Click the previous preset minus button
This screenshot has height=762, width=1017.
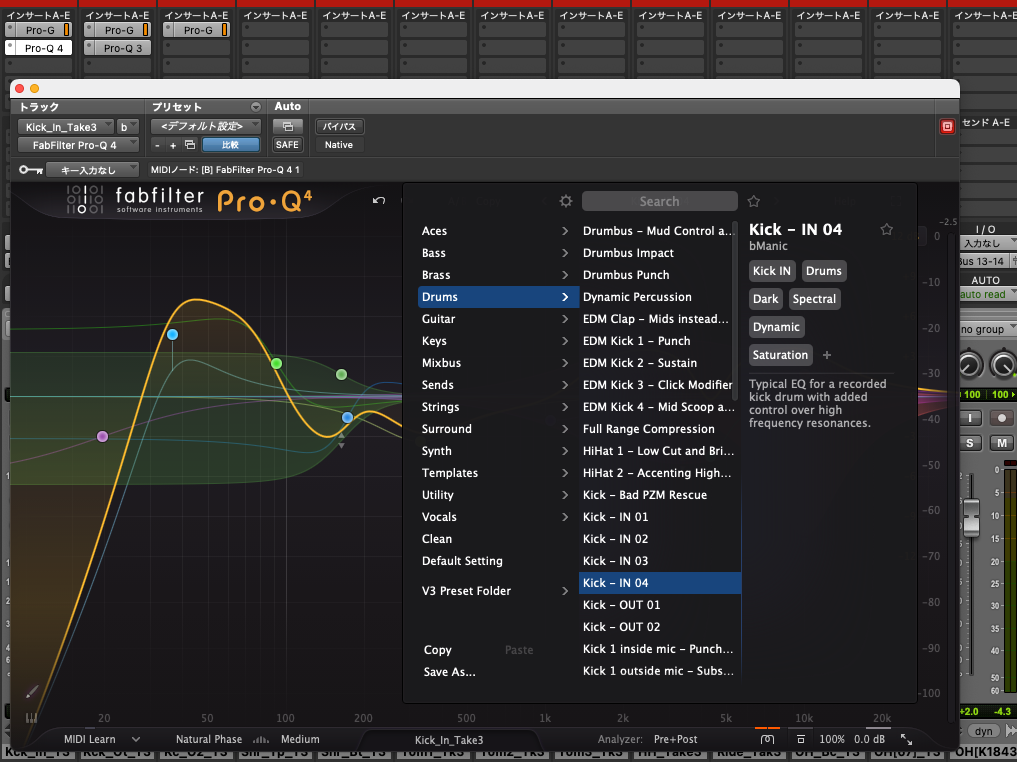[x=157, y=145]
